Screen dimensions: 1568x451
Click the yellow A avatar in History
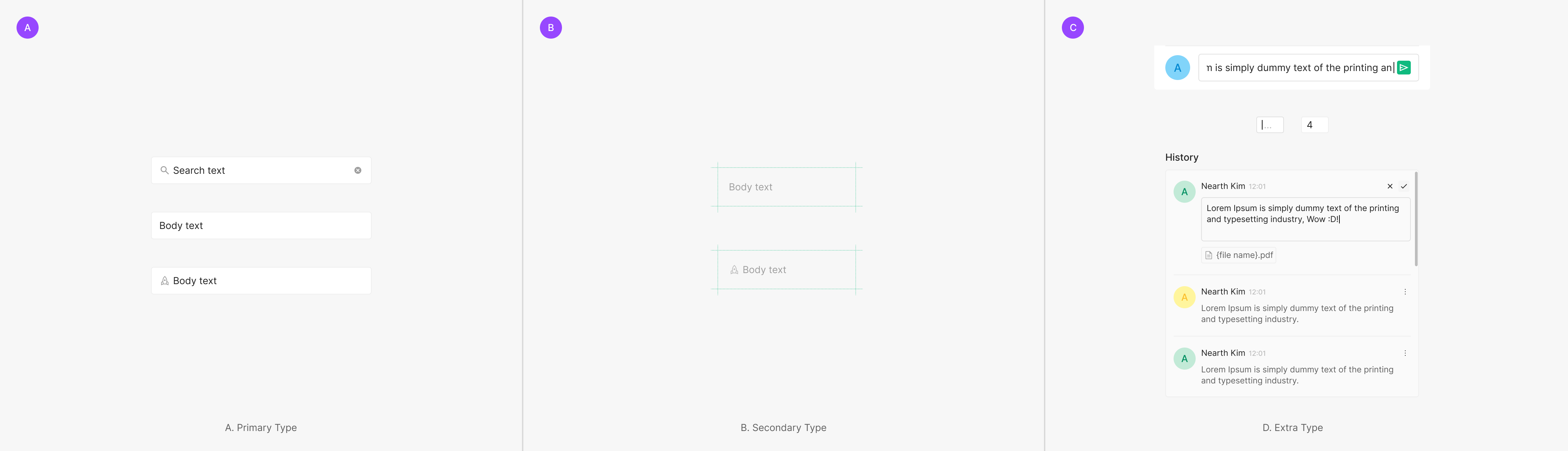point(1184,297)
